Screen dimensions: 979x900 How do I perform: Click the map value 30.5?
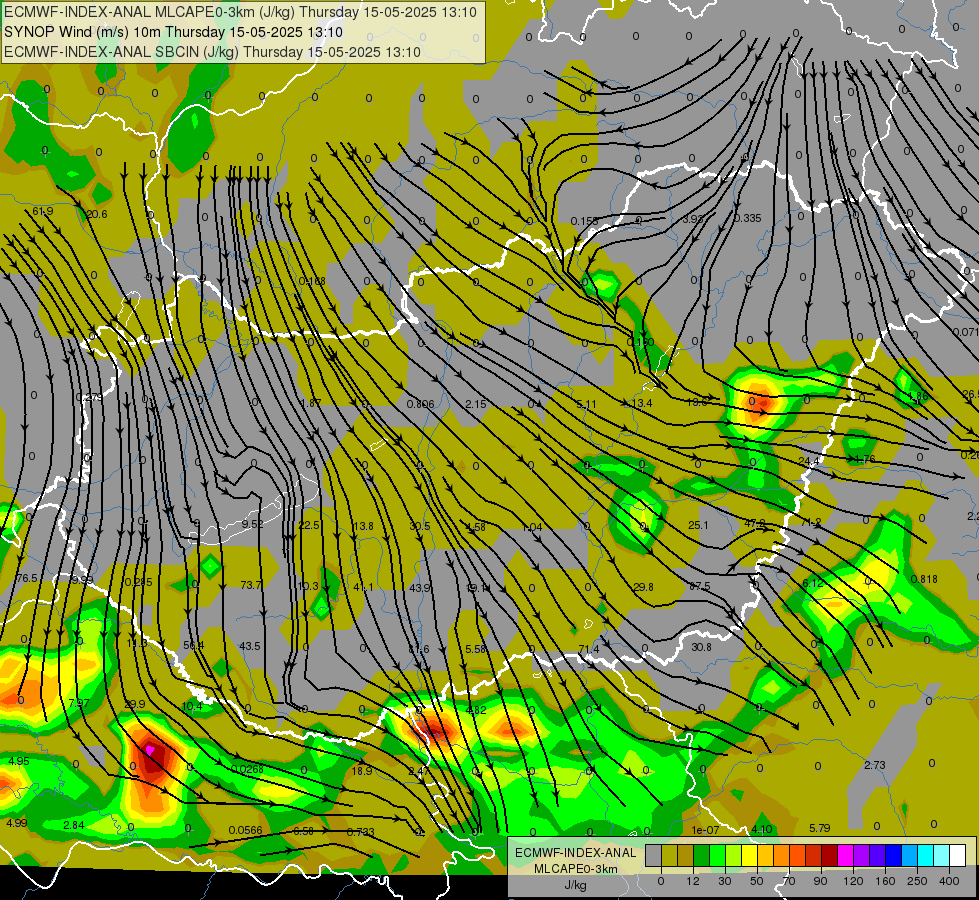[x=420, y=527]
